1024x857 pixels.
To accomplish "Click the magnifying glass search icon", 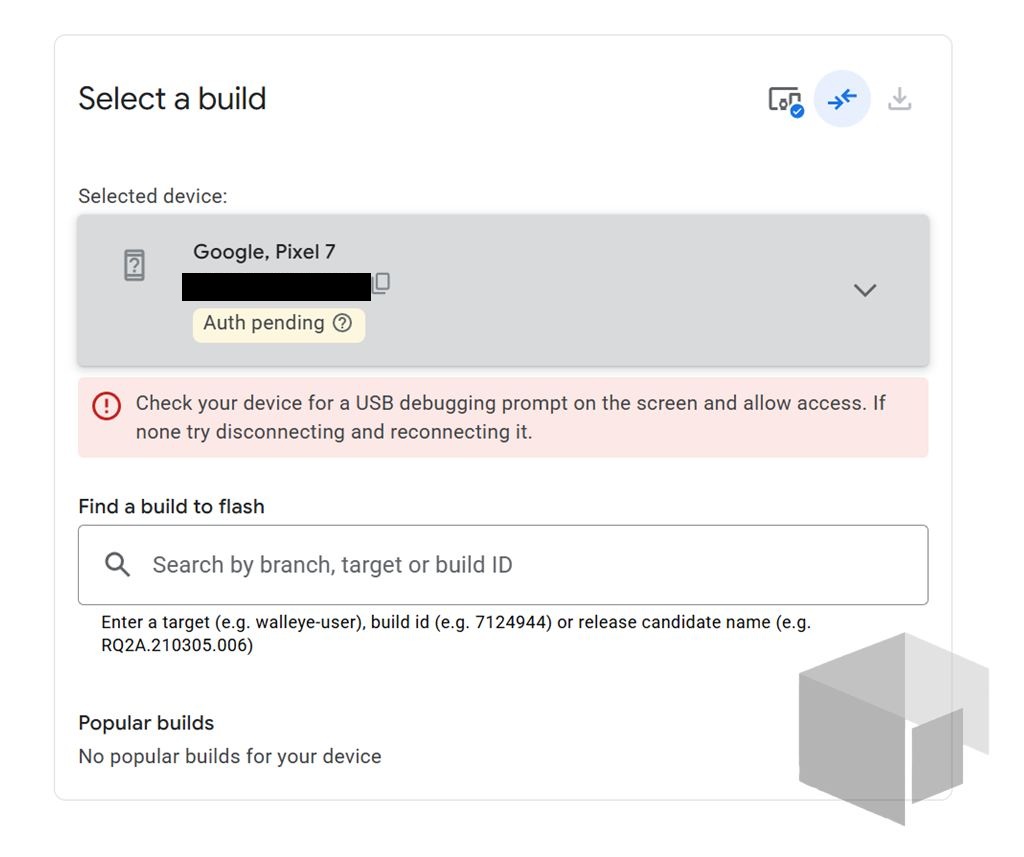I will [118, 564].
